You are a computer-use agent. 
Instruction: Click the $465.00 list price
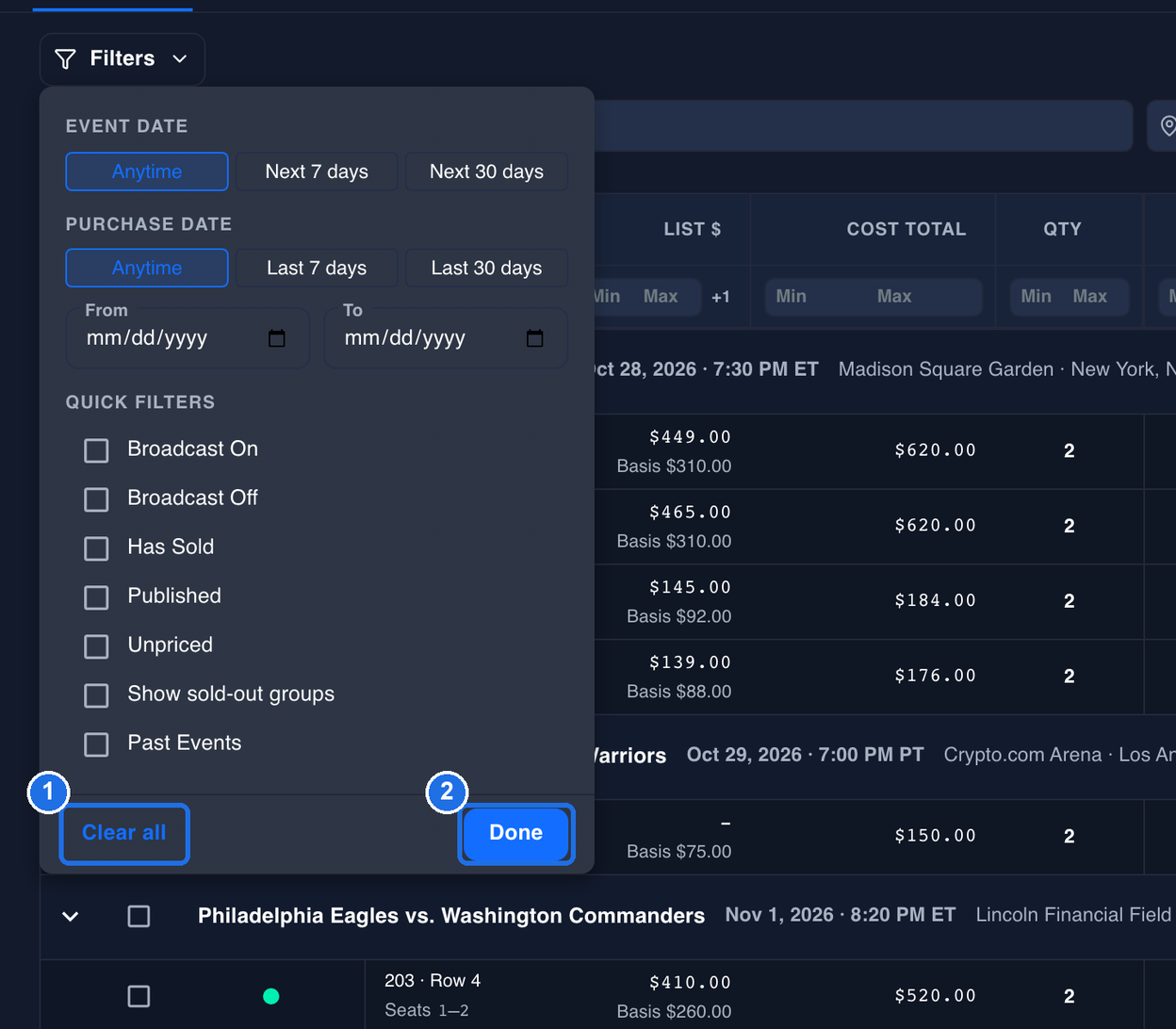[691, 513]
